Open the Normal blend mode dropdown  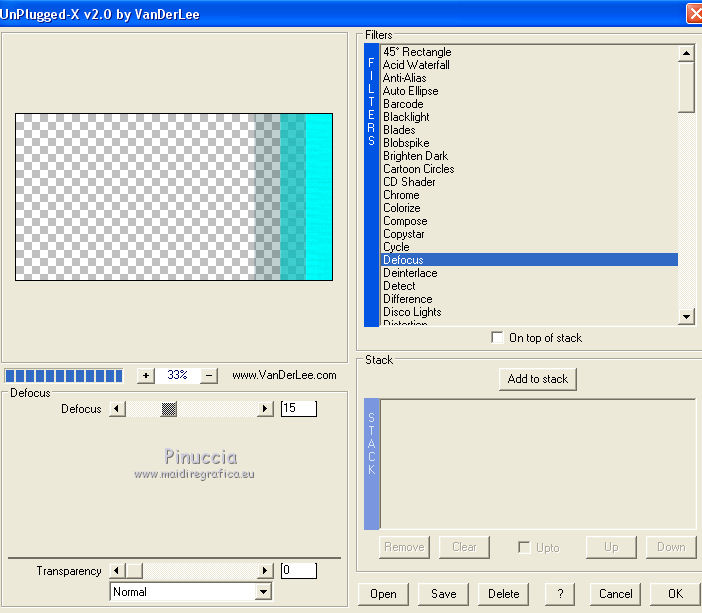point(264,592)
